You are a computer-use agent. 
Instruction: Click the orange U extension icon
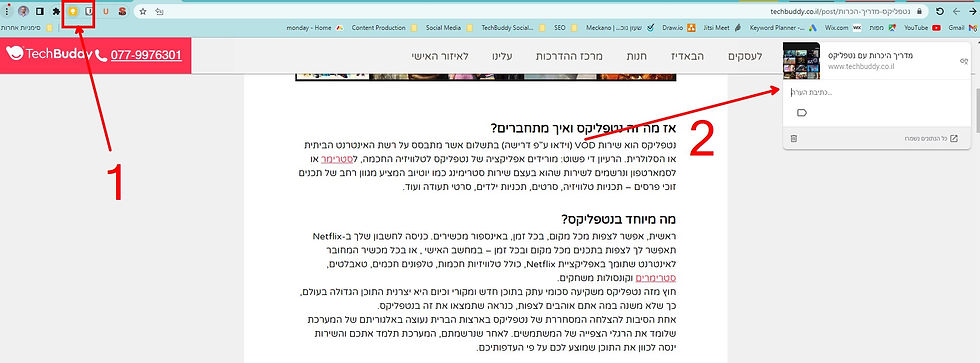coord(106,11)
